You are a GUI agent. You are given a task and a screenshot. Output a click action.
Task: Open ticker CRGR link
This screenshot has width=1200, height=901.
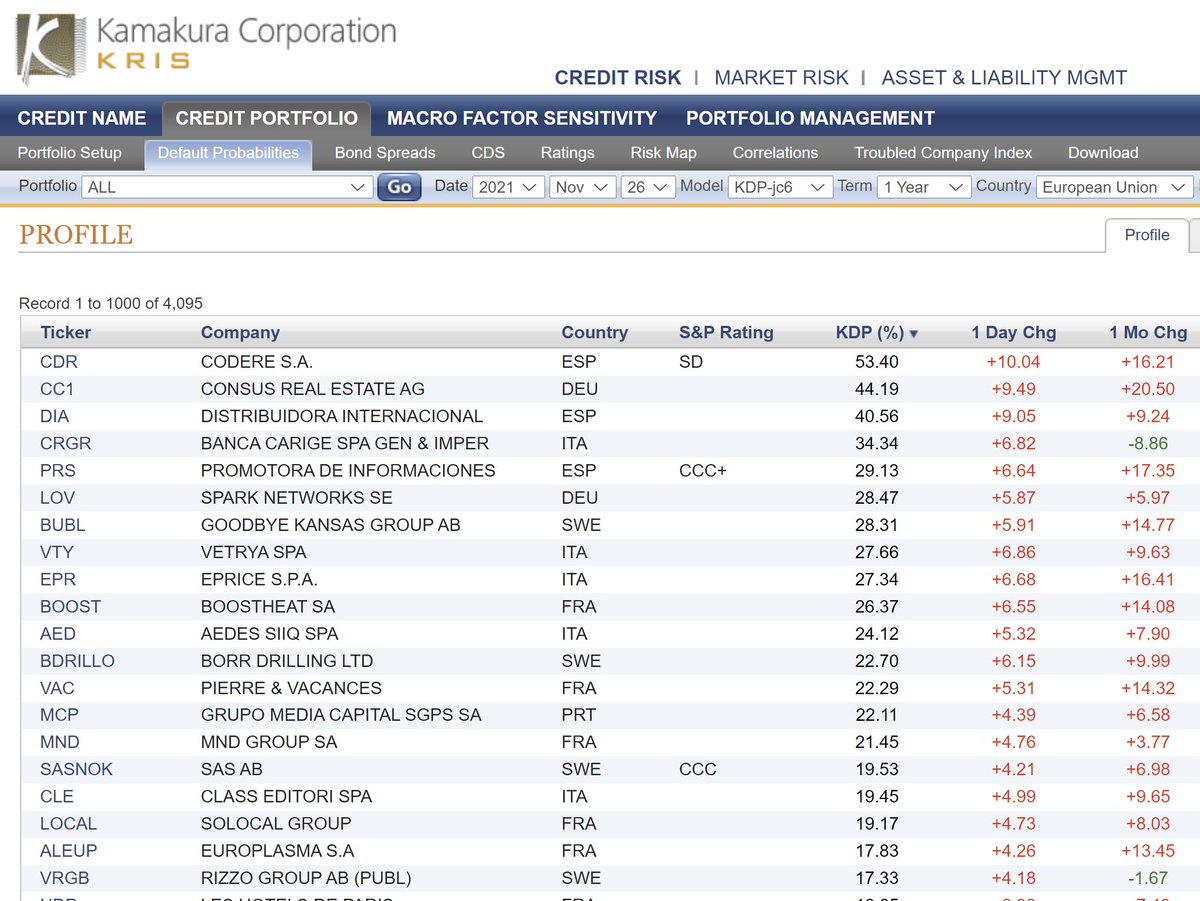pyautogui.click(x=65, y=443)
